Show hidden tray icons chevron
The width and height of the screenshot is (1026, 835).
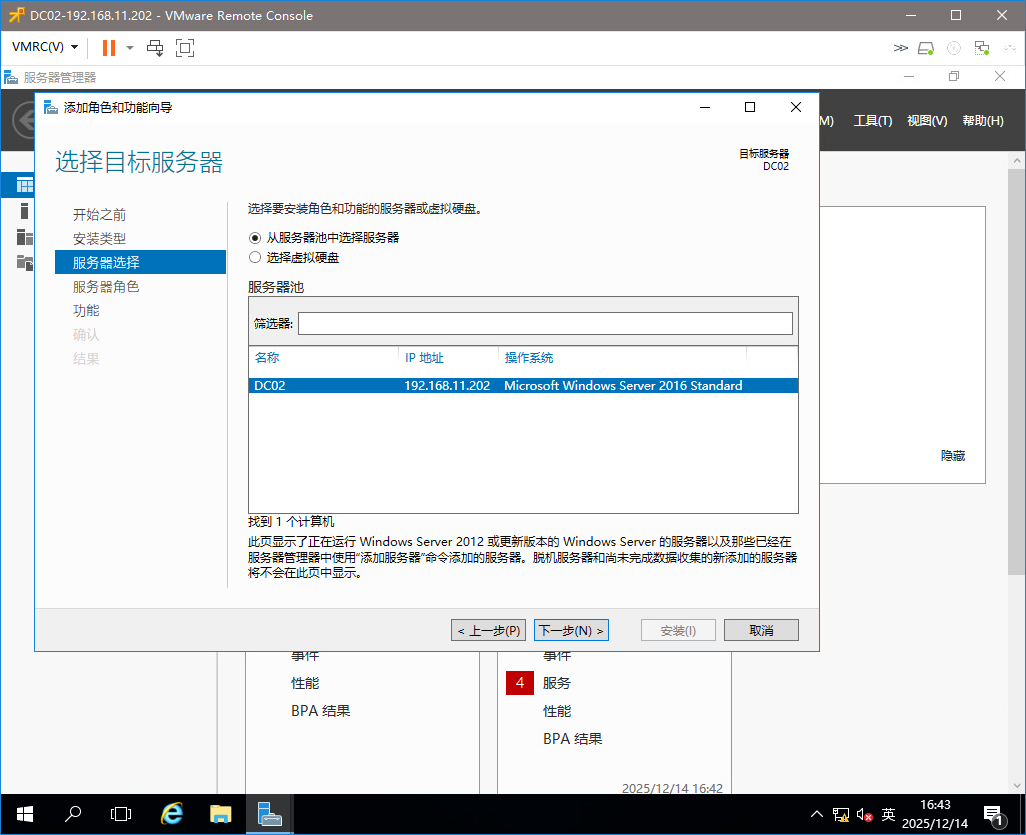tap(817, 814)
